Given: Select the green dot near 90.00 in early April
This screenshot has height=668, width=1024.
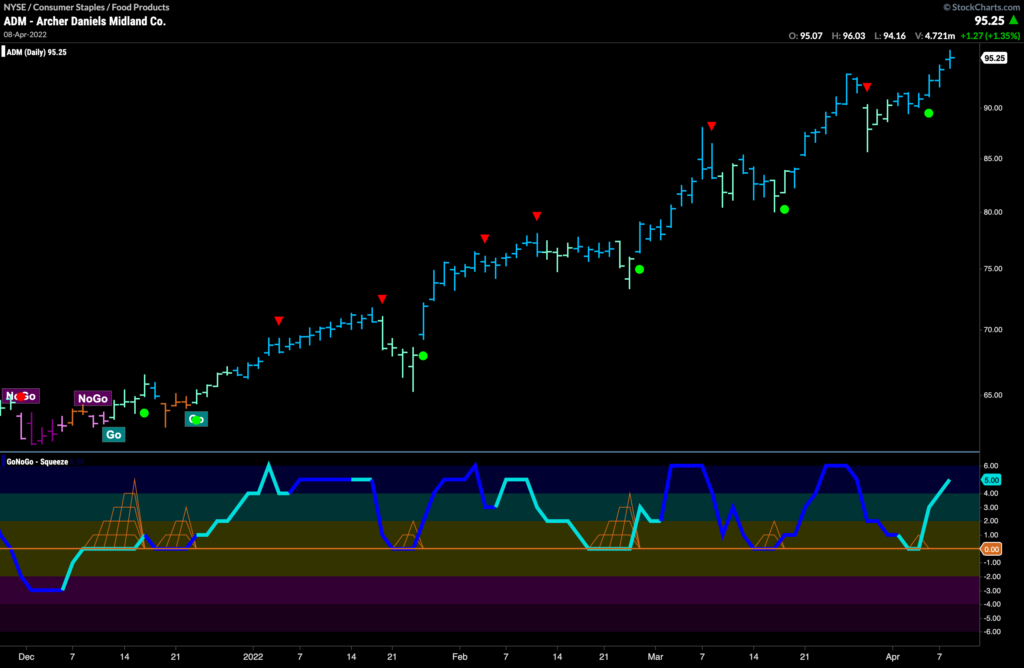Looking at the screenshot, I should tap(929, 114).
